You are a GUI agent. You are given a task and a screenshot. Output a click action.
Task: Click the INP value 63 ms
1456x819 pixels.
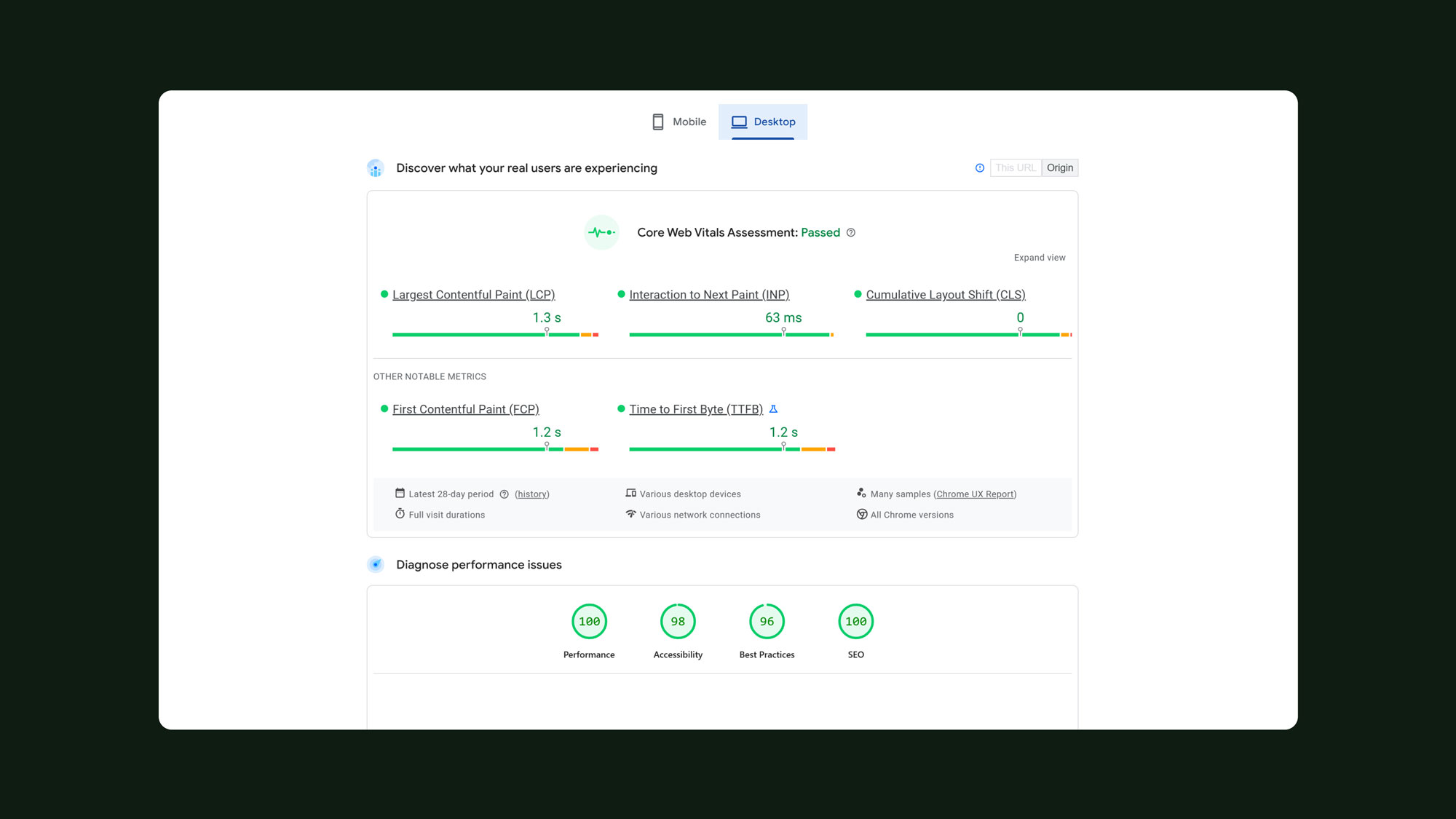point(783,318)
